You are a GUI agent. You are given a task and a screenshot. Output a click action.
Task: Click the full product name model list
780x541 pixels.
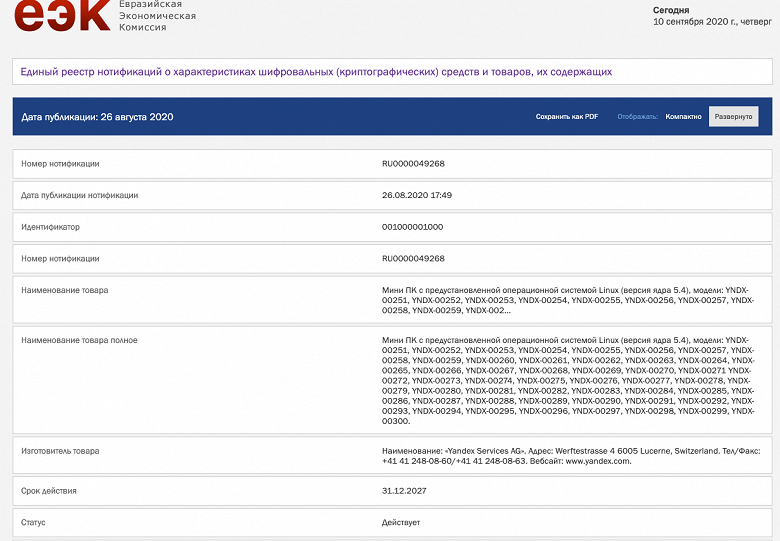567,381
